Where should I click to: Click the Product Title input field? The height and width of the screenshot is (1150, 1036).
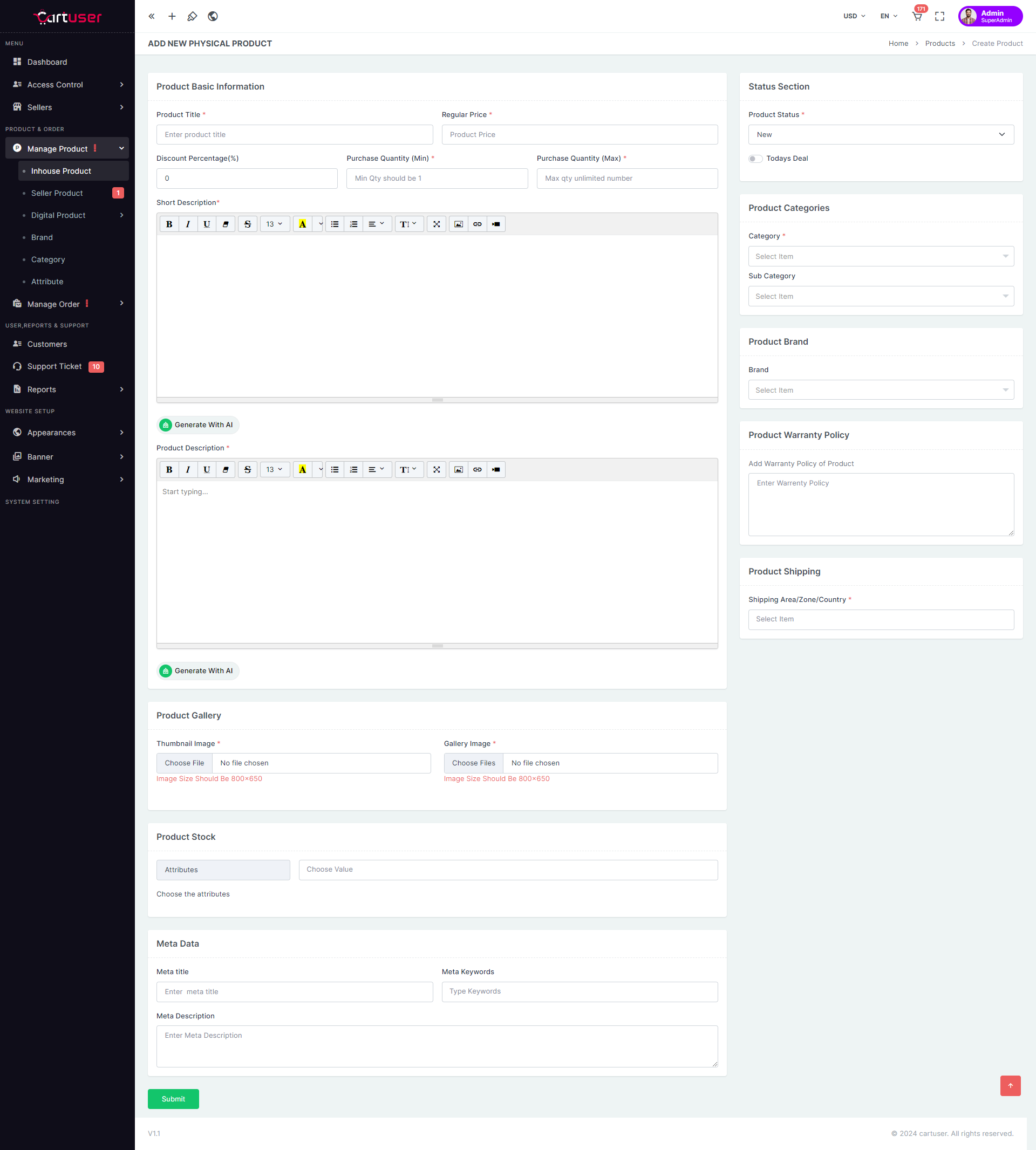tap(294, 135)
